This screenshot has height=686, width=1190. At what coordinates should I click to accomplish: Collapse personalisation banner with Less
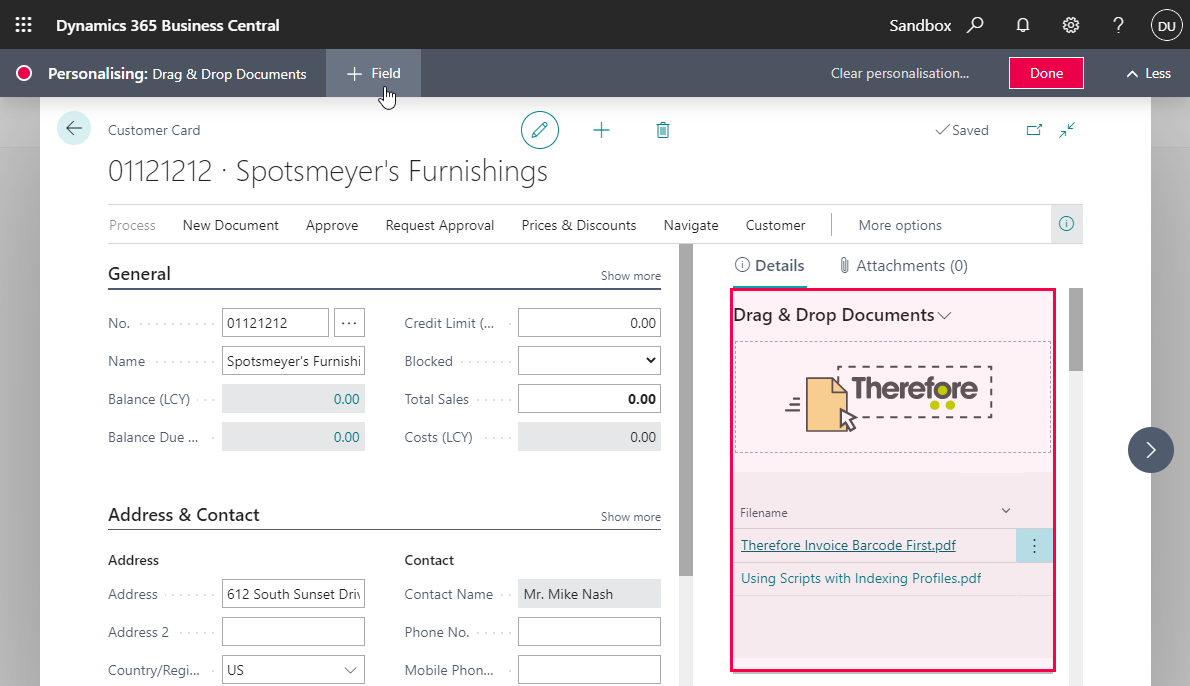pyautogui.click(x=1148, y=73)
